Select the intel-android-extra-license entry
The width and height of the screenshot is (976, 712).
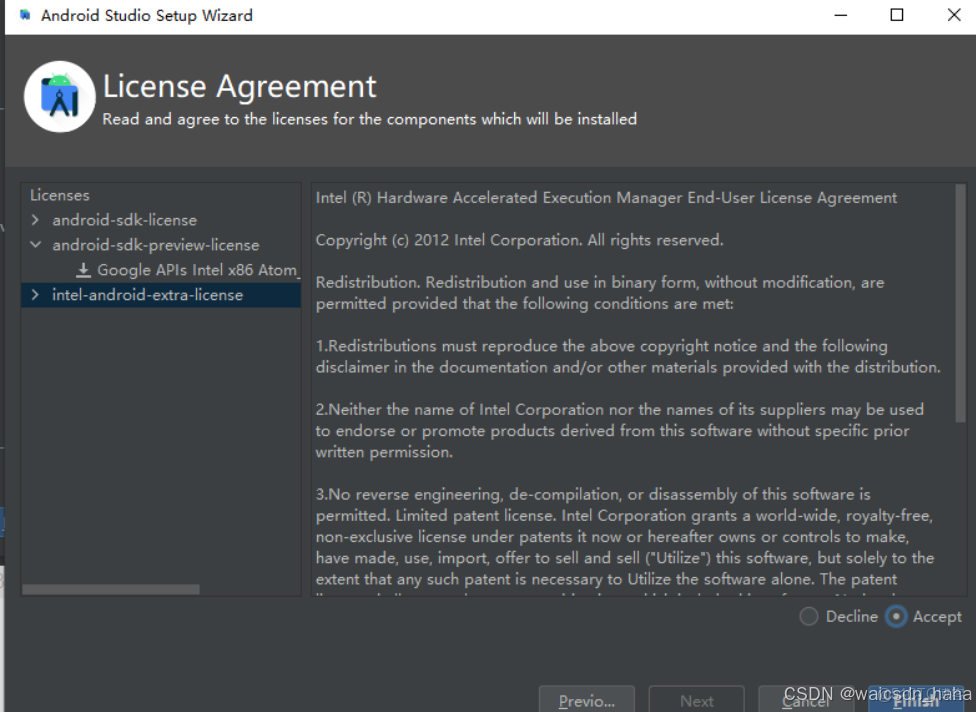tap(147, 295)
